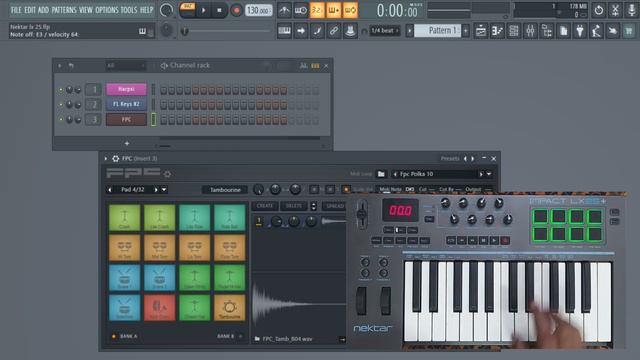Open the Playlist view icon
The height and width of the screenshot is (360, 640).
[481, 31]
